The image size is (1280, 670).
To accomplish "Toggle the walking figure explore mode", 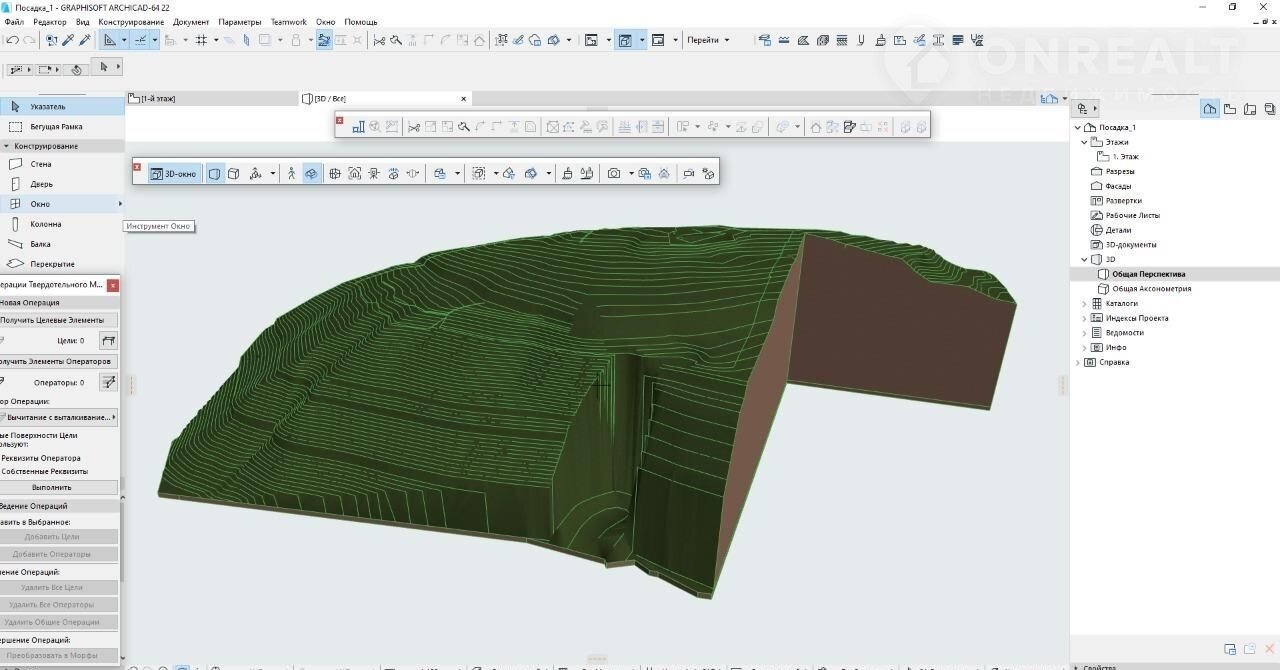I will pyautogui.click(x=291, y=173).
